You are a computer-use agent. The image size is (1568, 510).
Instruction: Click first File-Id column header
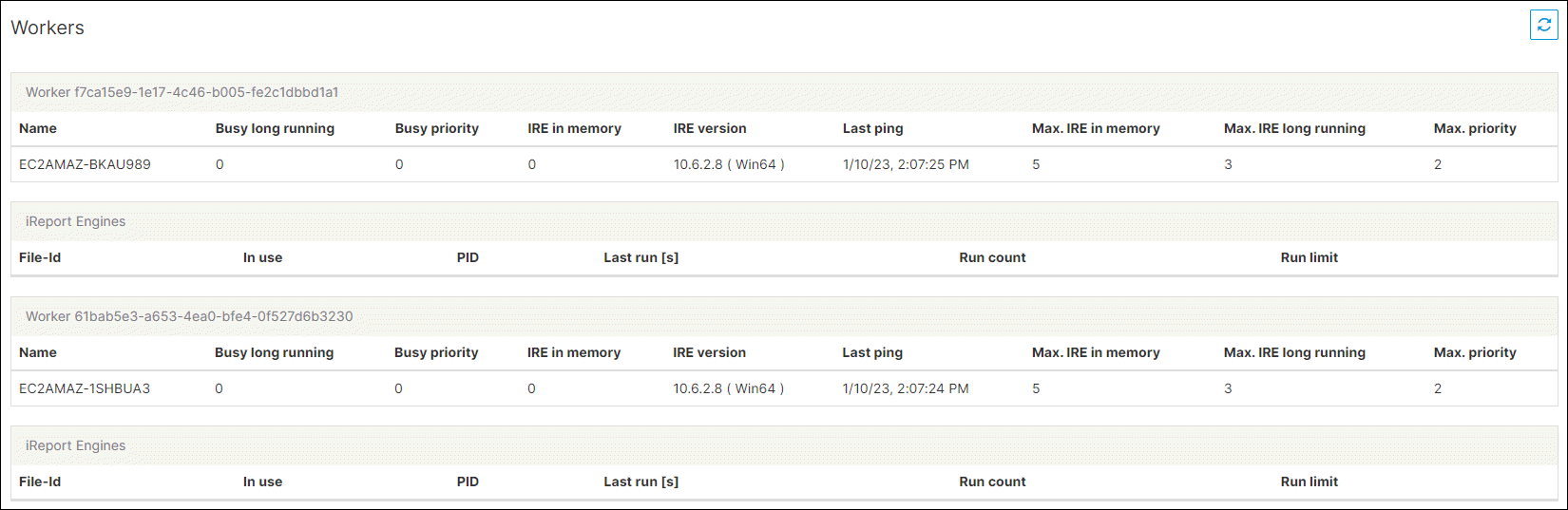pyautogui.click(x=40, y=257)
